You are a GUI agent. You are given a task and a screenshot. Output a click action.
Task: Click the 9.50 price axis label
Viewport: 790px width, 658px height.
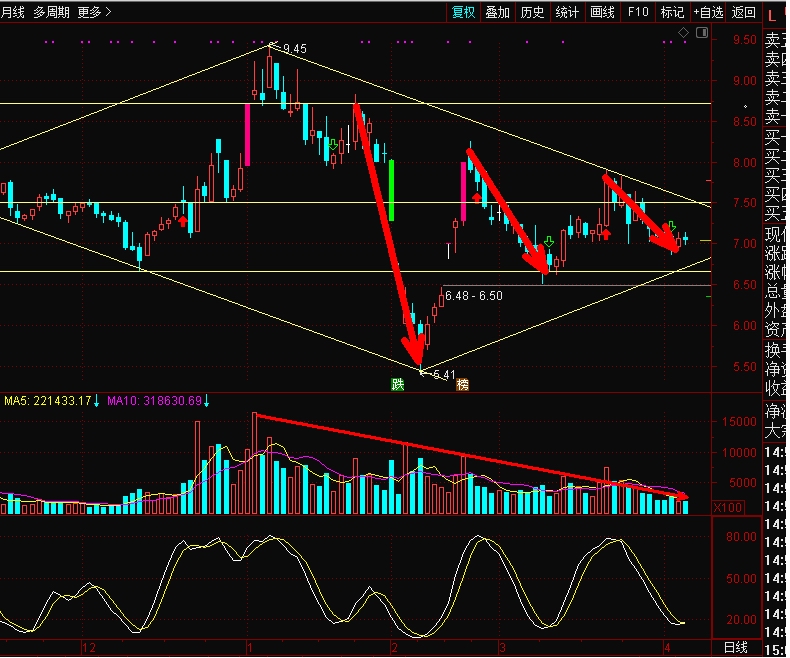pos(744,39)
